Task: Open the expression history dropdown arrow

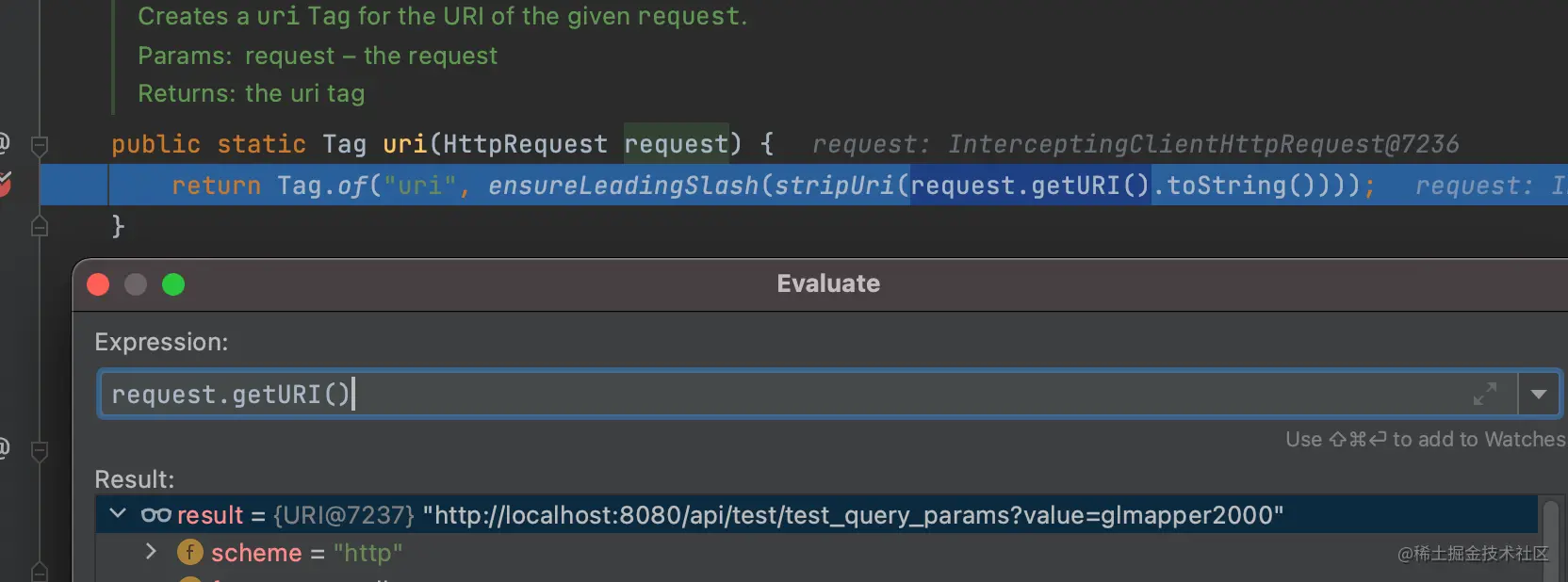Action: [1539, 394]
